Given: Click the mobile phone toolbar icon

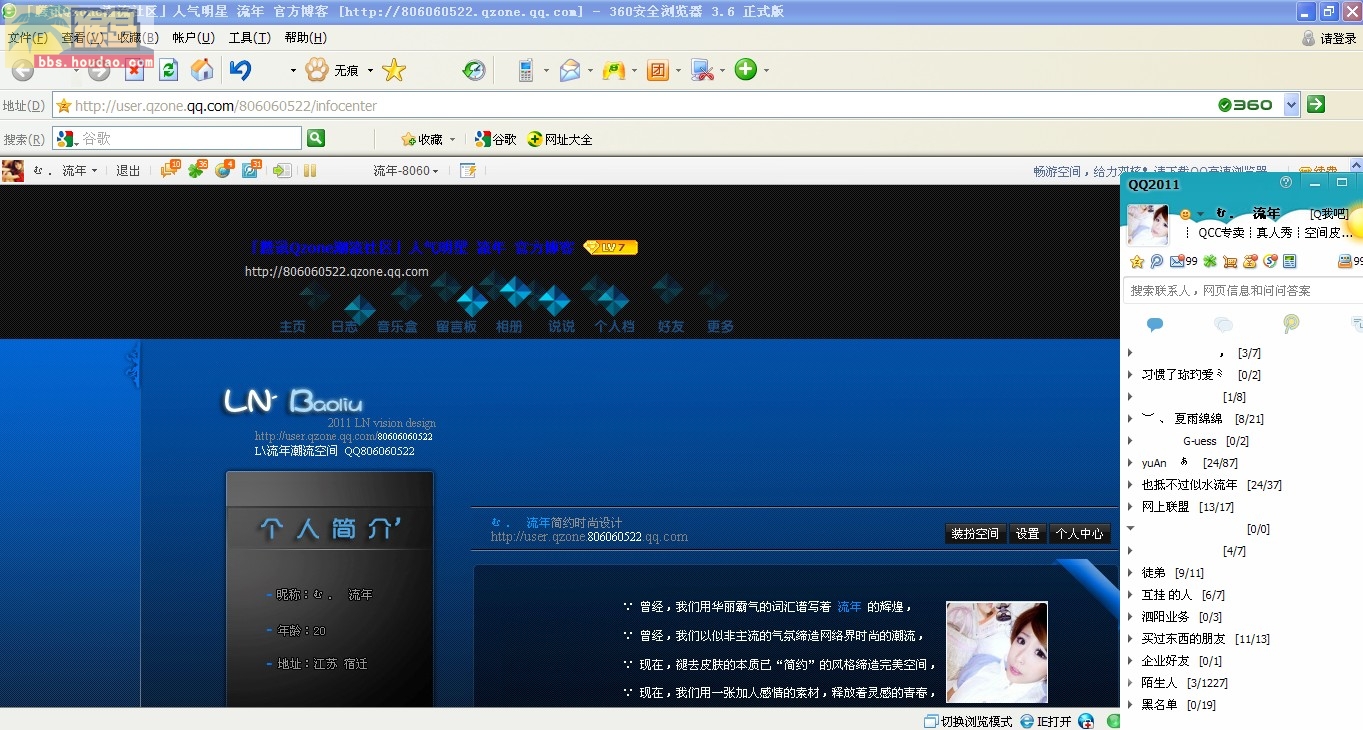Looking at the screenshot, I should coord(525,70).
